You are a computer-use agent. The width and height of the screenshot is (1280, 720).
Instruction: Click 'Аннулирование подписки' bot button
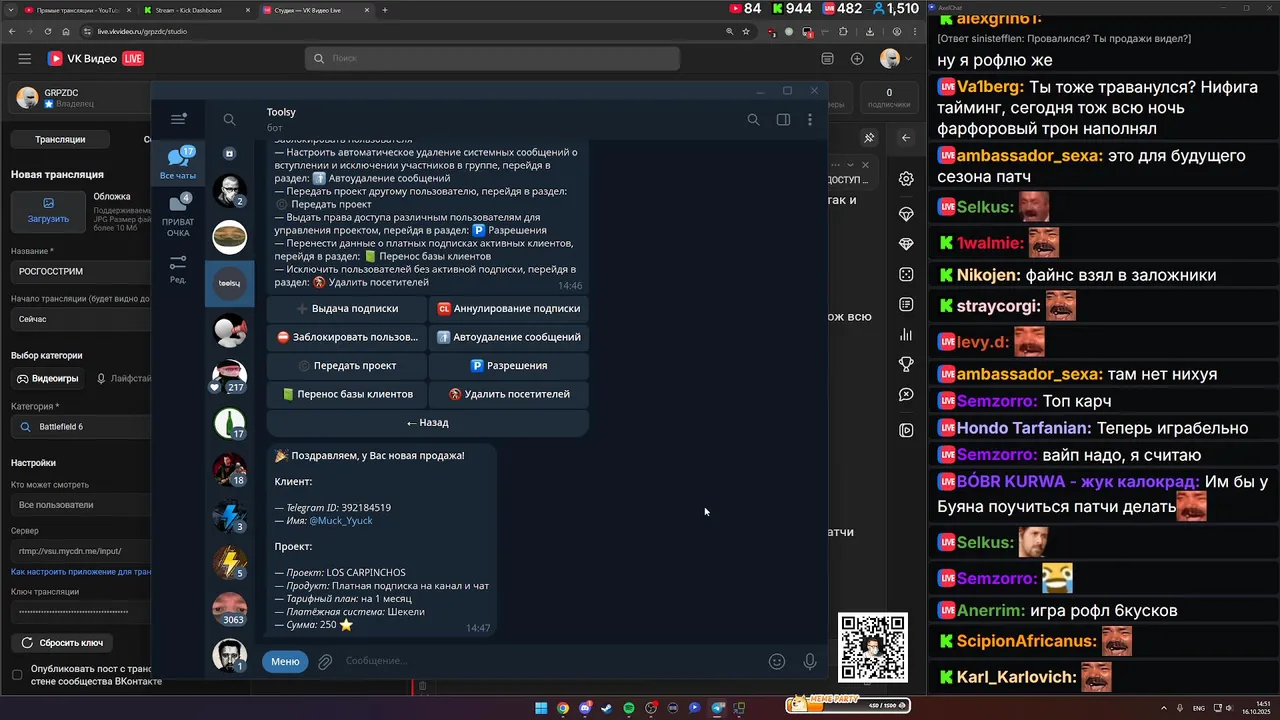(509, 309)
